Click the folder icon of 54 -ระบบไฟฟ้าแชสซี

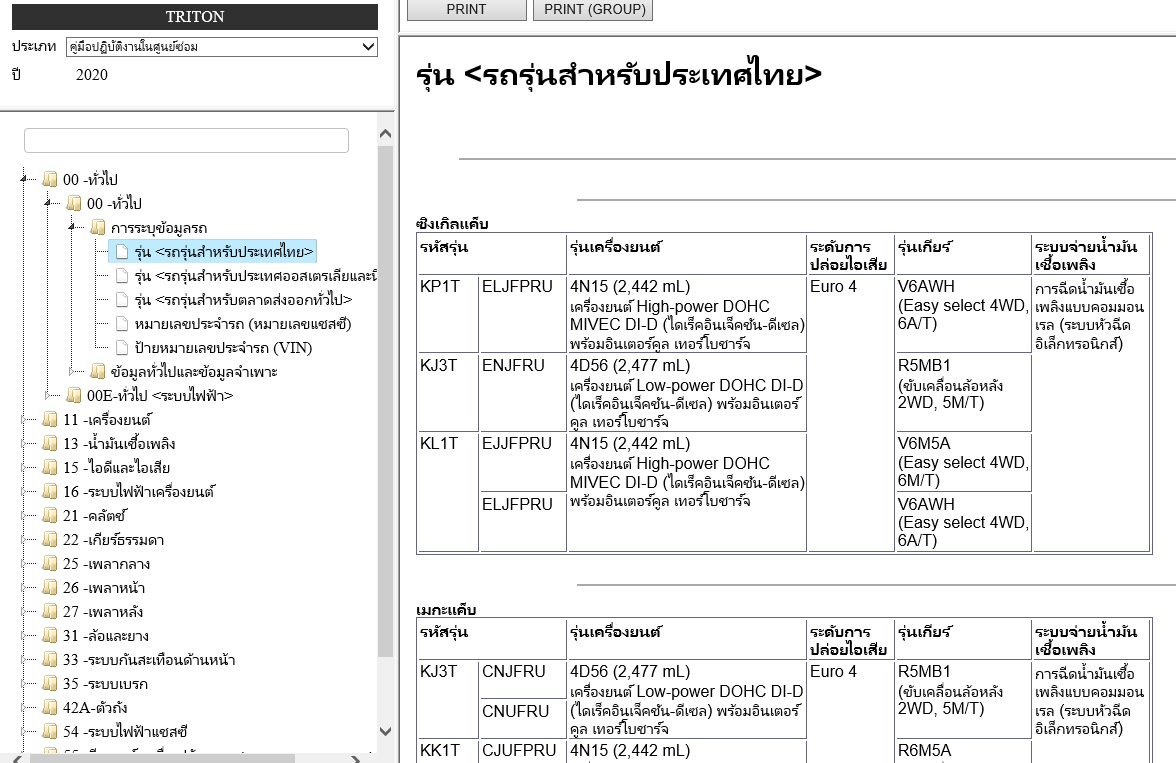click(50, 731)
